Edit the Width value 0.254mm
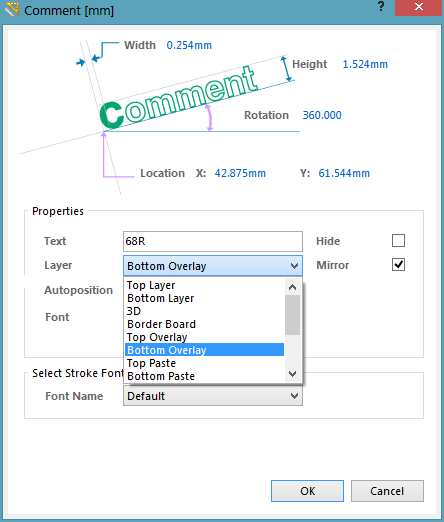Image resolution: width=444 pixels, height=522 pixels. [189, 45]
